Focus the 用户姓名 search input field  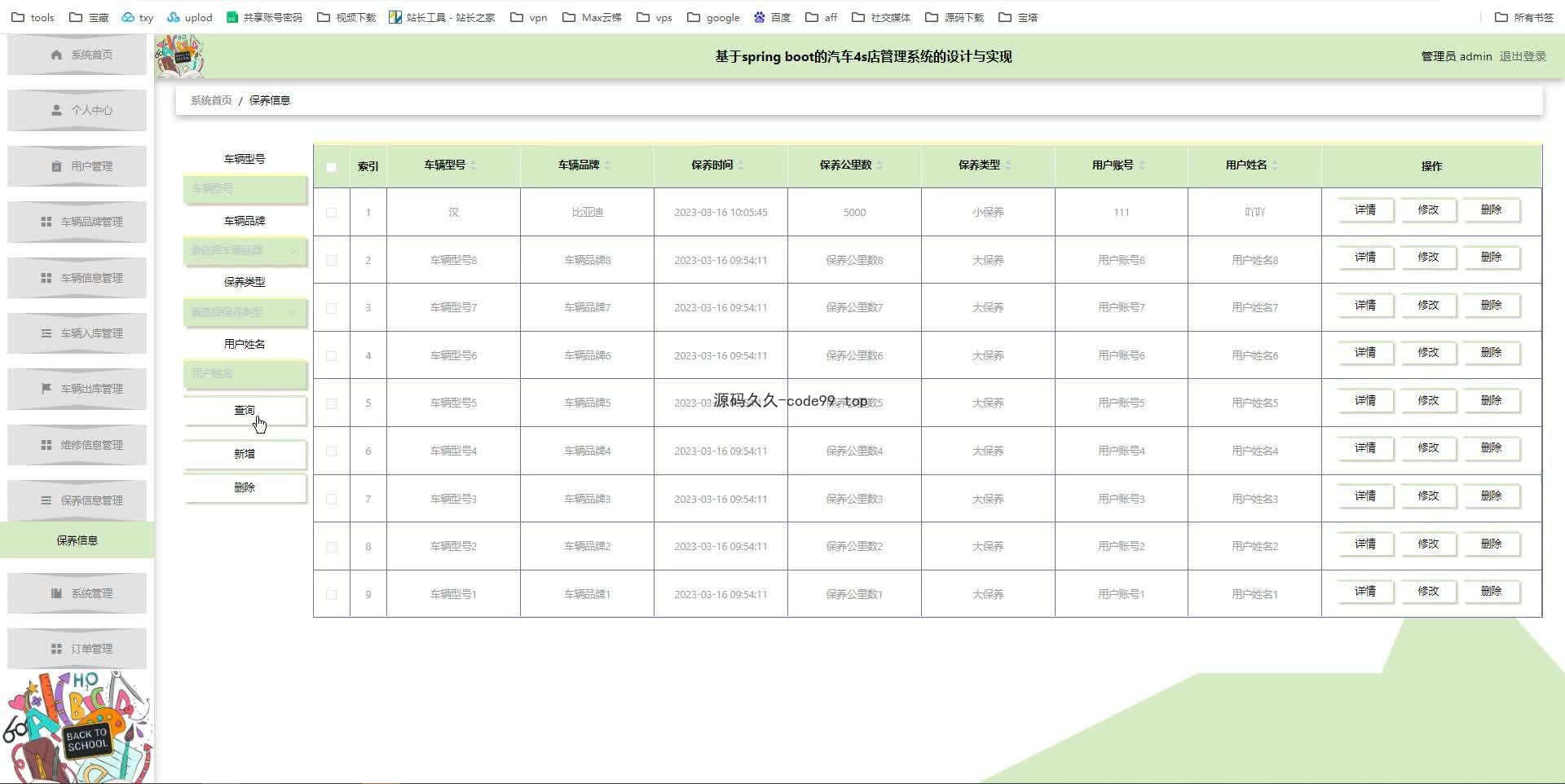click(245, 373)
